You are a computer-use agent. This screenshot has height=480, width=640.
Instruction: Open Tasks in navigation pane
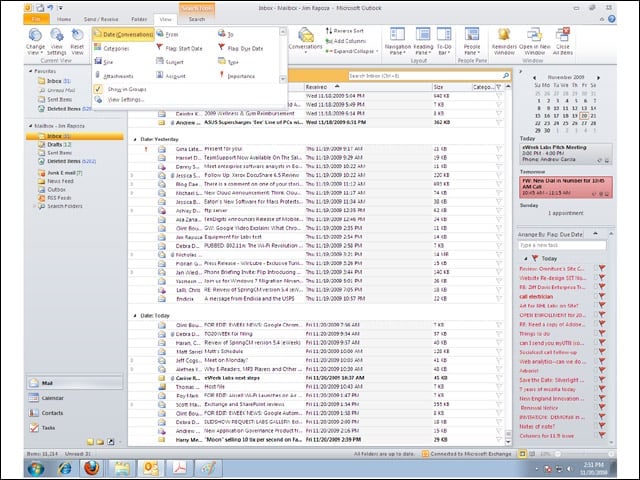point(75,427)
